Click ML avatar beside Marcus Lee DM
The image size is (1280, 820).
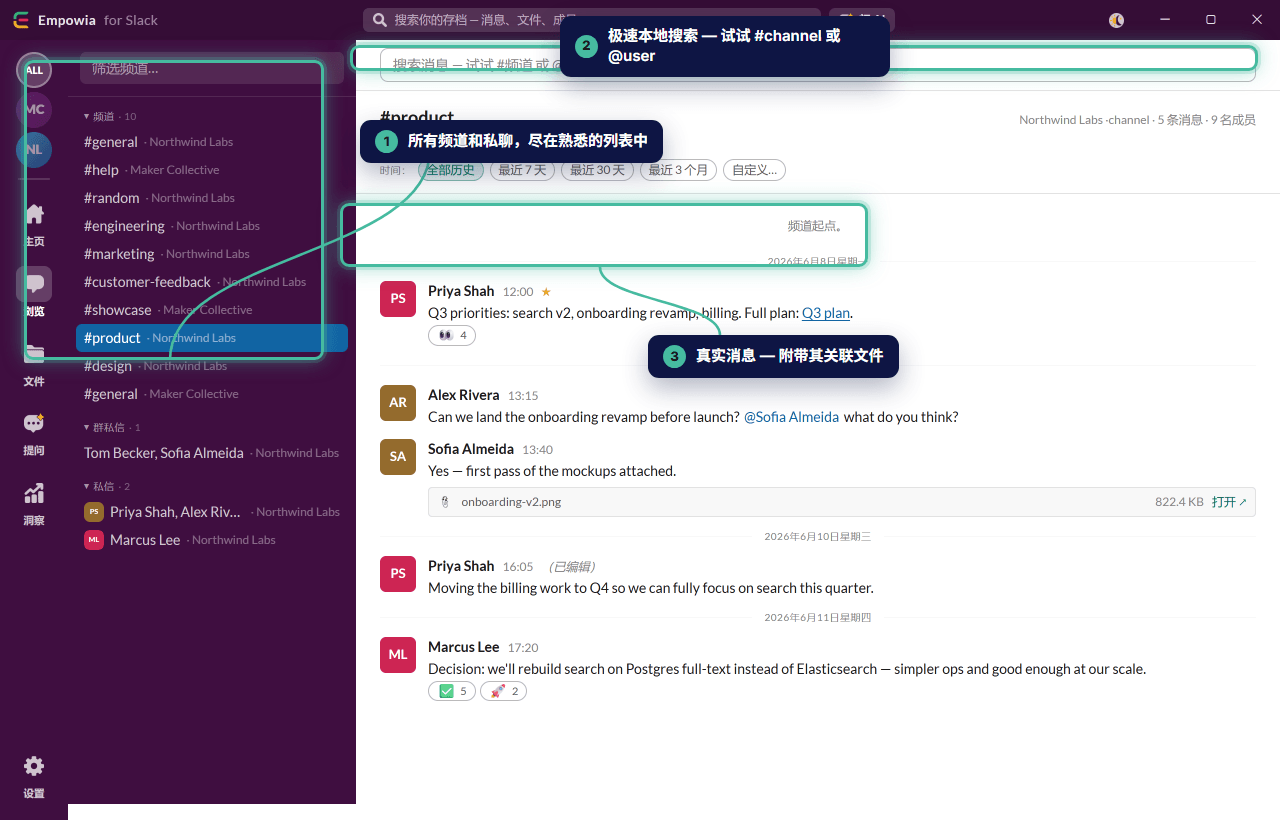tap(94, 540)
